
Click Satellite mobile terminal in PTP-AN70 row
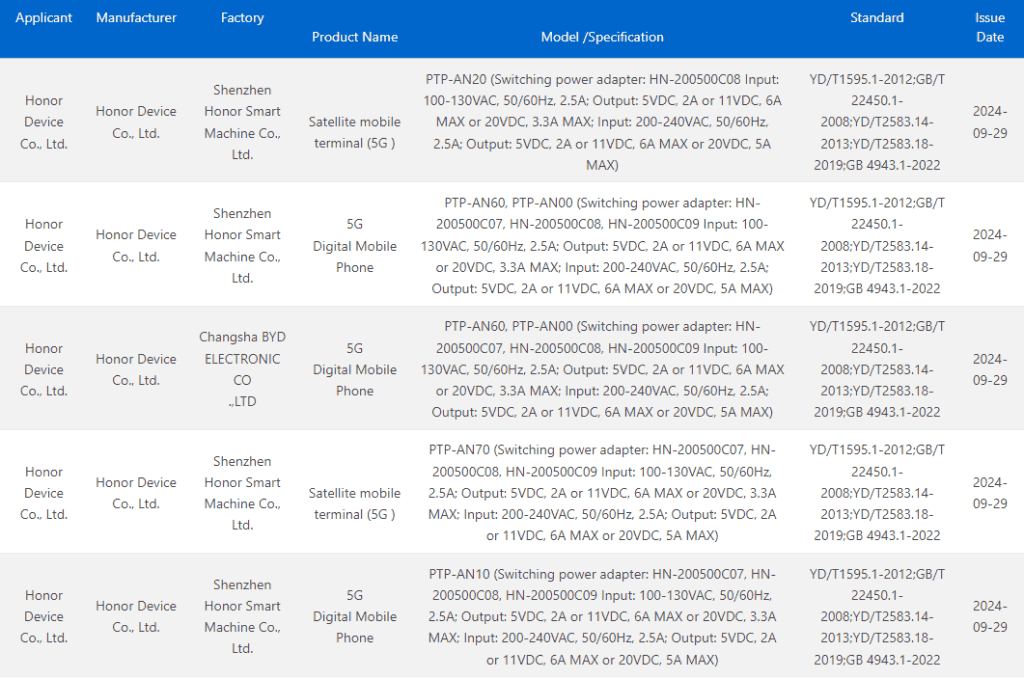tap(354, 503)
